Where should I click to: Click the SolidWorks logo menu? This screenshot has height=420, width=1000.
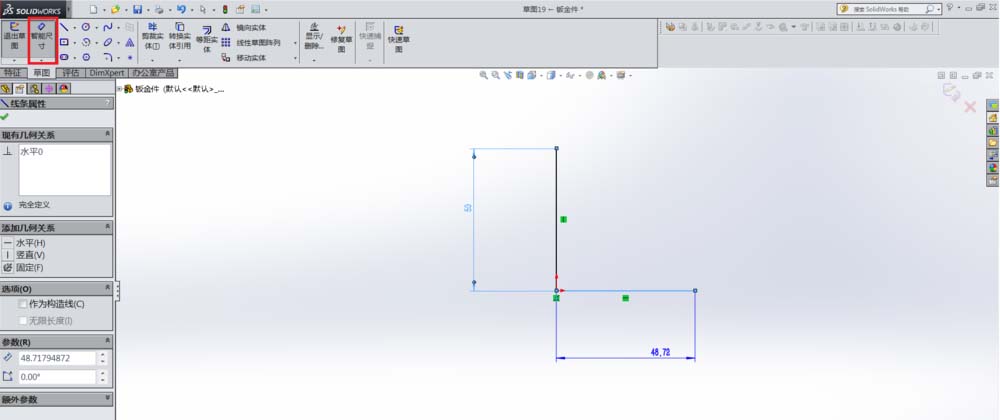click(x=33, y=10)
